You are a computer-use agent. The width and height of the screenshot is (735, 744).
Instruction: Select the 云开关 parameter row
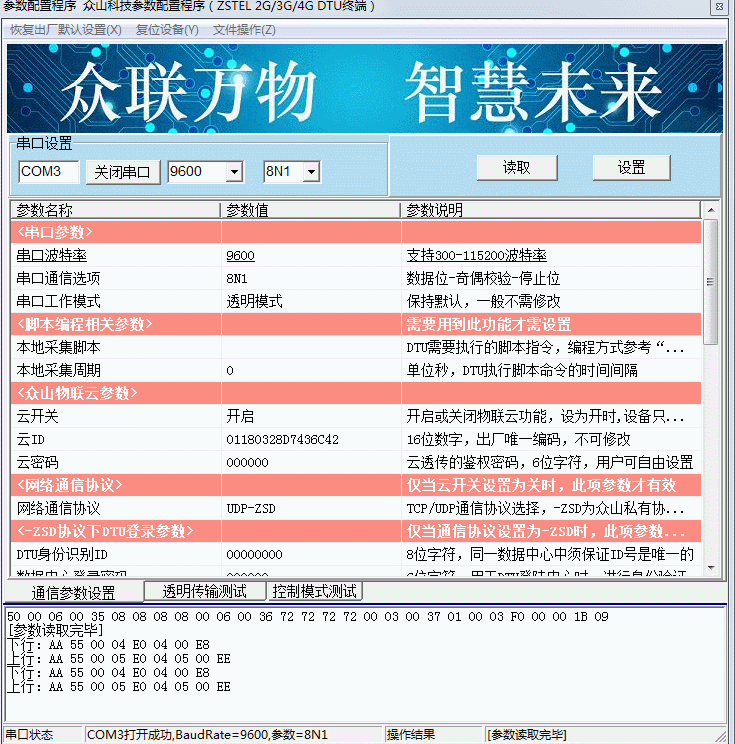pyautogui.click(x=356, y=416)
